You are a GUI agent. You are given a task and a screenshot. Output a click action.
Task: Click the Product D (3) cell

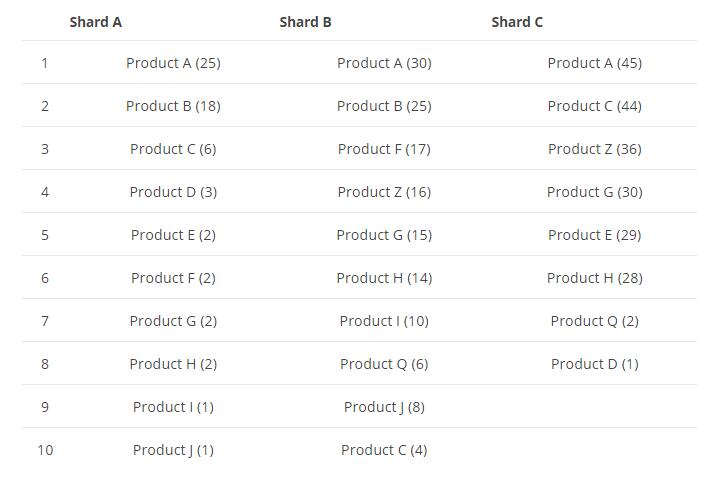[x=173, y=192]
